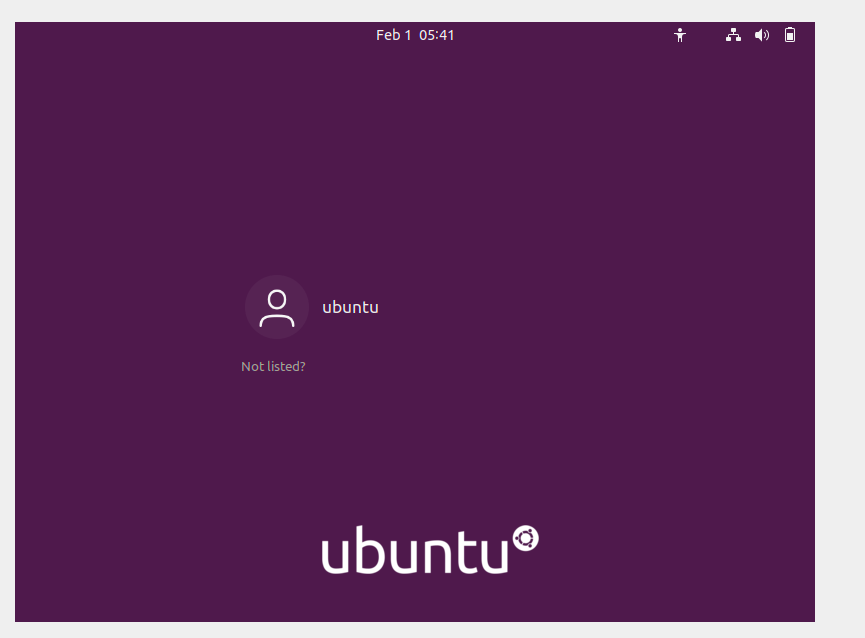
Task: Open the system menu via the battery indicator
Action: 790,35
